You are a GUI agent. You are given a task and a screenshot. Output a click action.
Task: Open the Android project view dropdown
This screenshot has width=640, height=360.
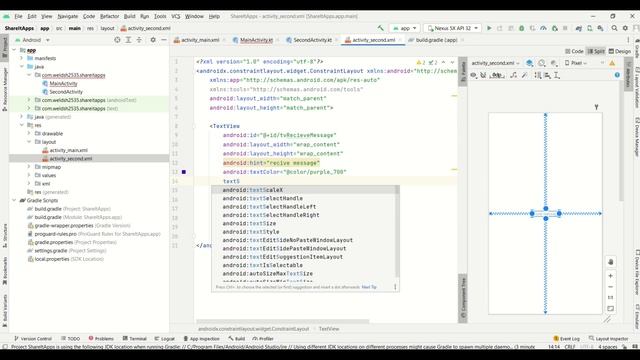tap(32, 40)
